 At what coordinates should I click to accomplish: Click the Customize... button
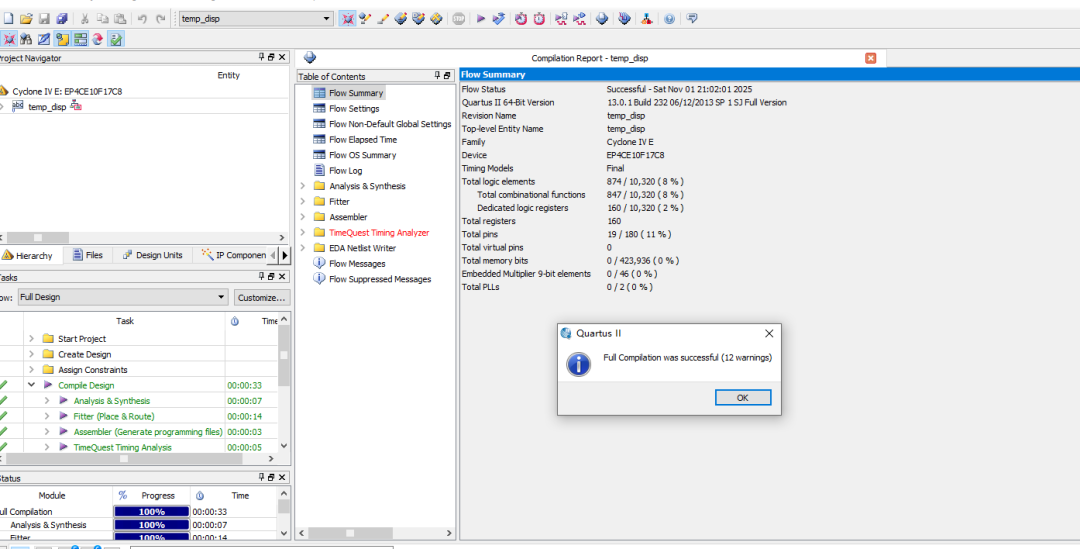262,298
